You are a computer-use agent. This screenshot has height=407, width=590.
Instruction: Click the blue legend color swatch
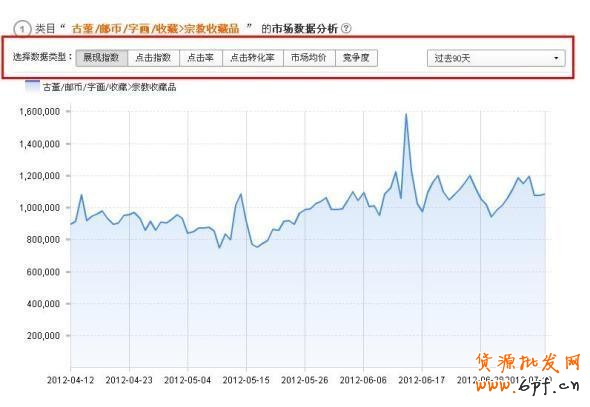pos(32,86)
